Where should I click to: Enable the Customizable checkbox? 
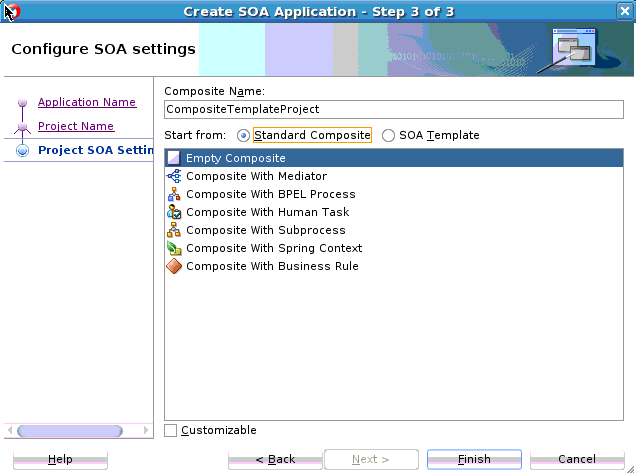pyautogui.click(x=171, y=430)
